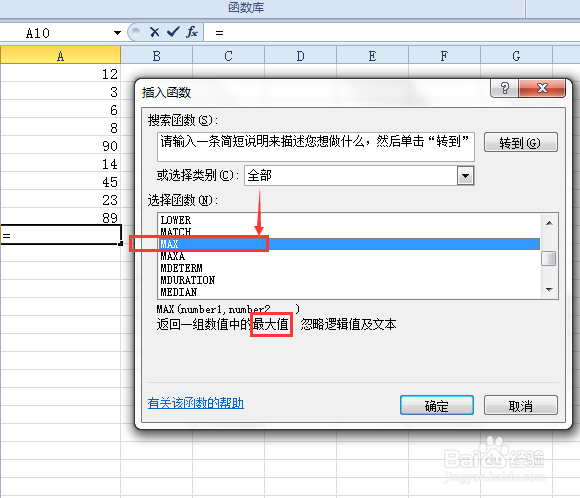The image size is (580, 498).
Task: Select MAX in the function list
Action: [x=349, y=244]
